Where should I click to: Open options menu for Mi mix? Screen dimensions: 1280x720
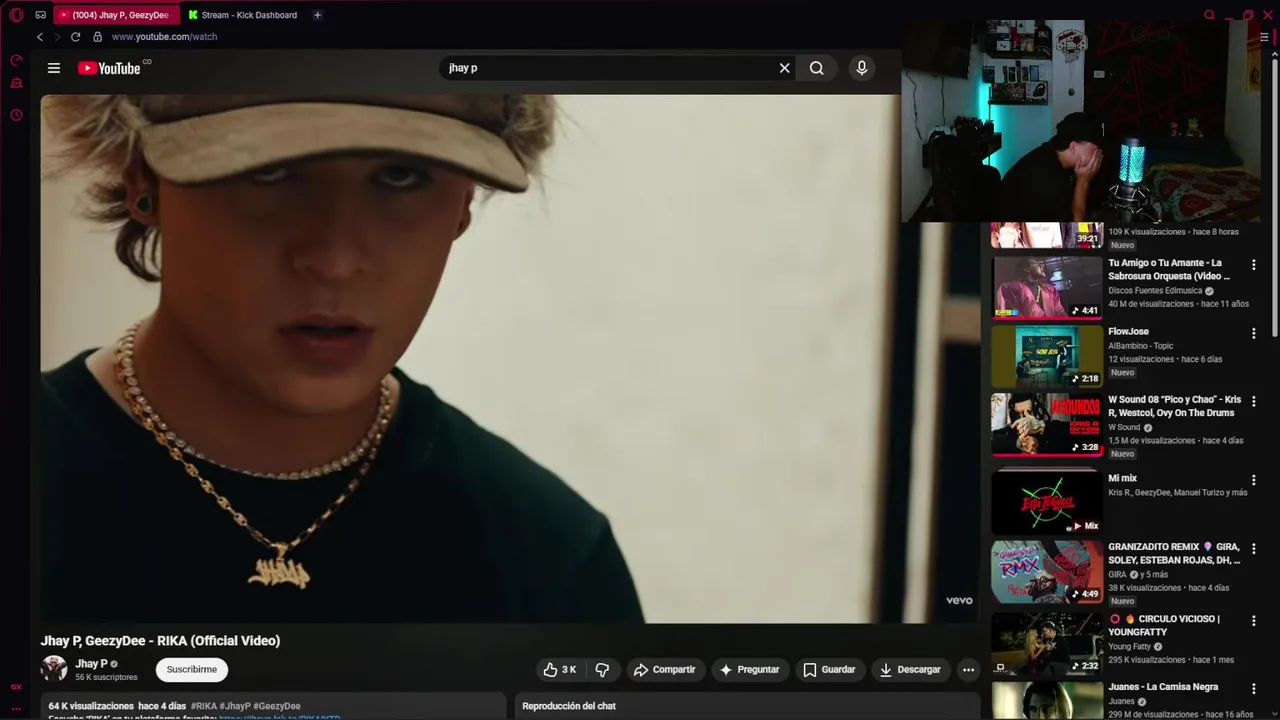click(1253, 480)
